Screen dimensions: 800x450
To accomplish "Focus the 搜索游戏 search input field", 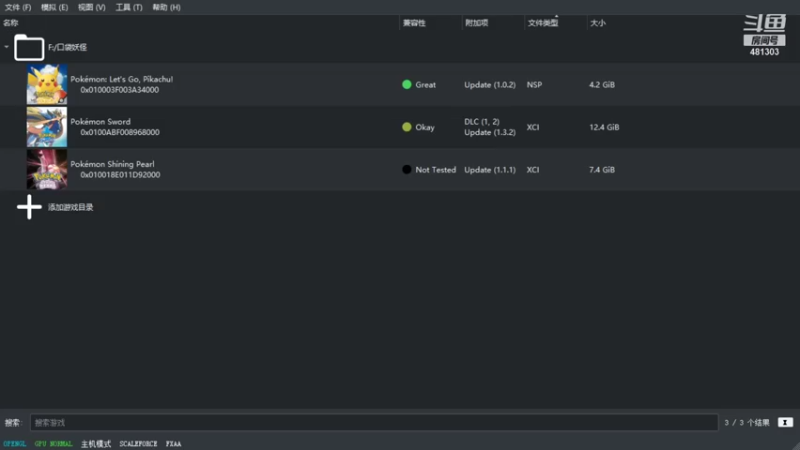I will click(x=374, y=422).
